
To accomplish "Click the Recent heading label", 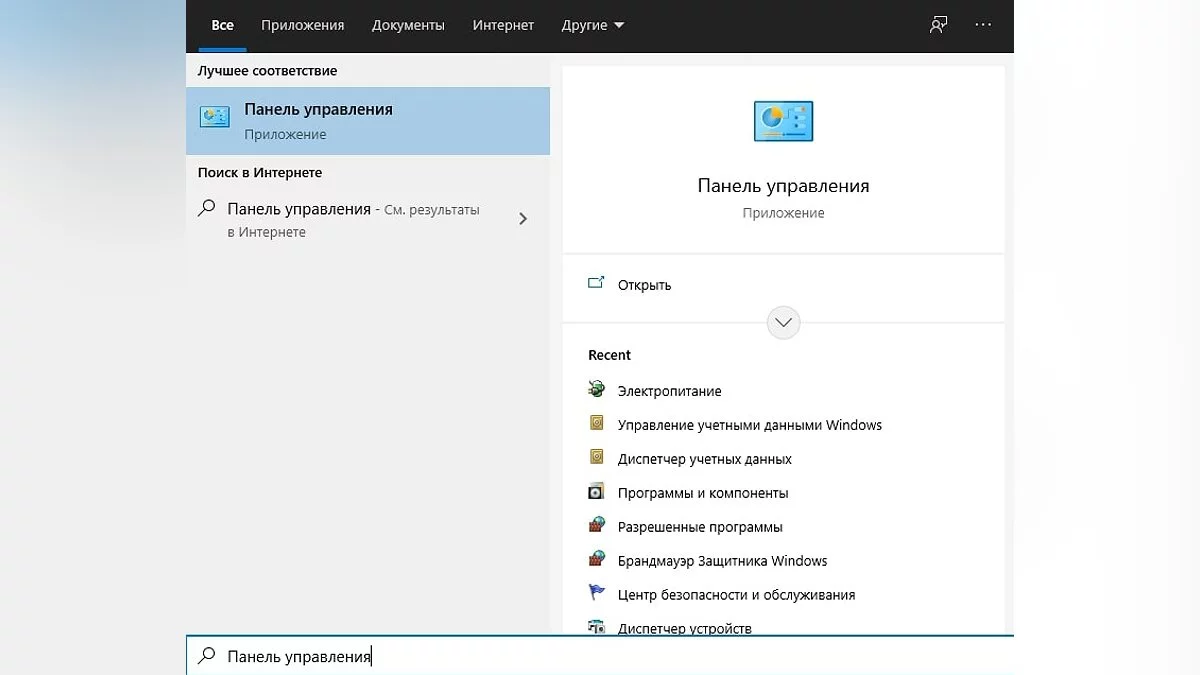I will [x=609, y=355].
